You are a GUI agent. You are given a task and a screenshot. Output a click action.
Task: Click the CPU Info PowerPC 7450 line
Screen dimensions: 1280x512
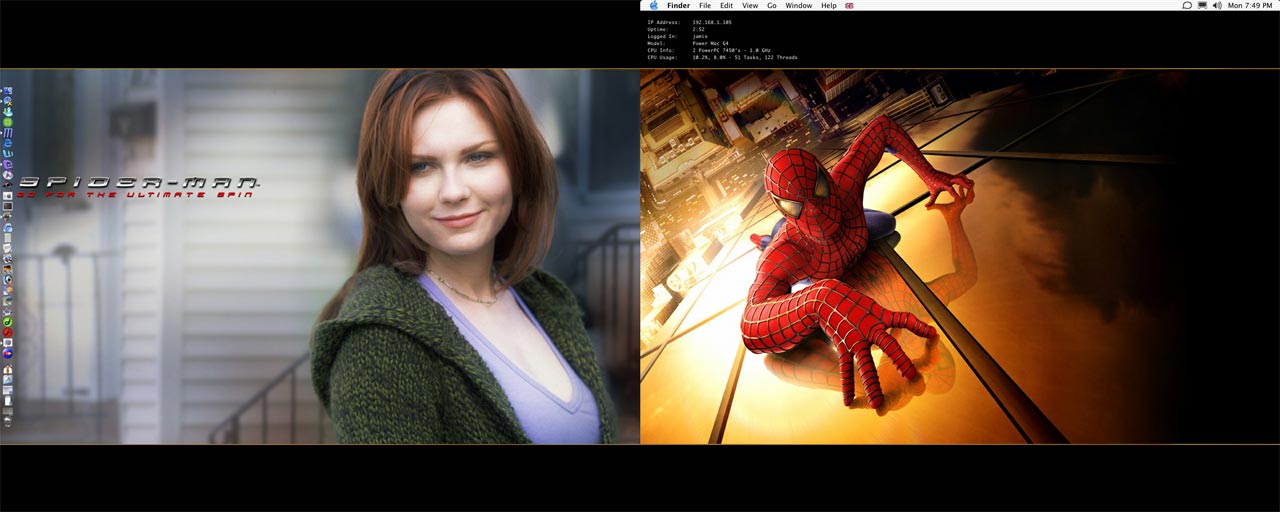[x=709, y=50]
